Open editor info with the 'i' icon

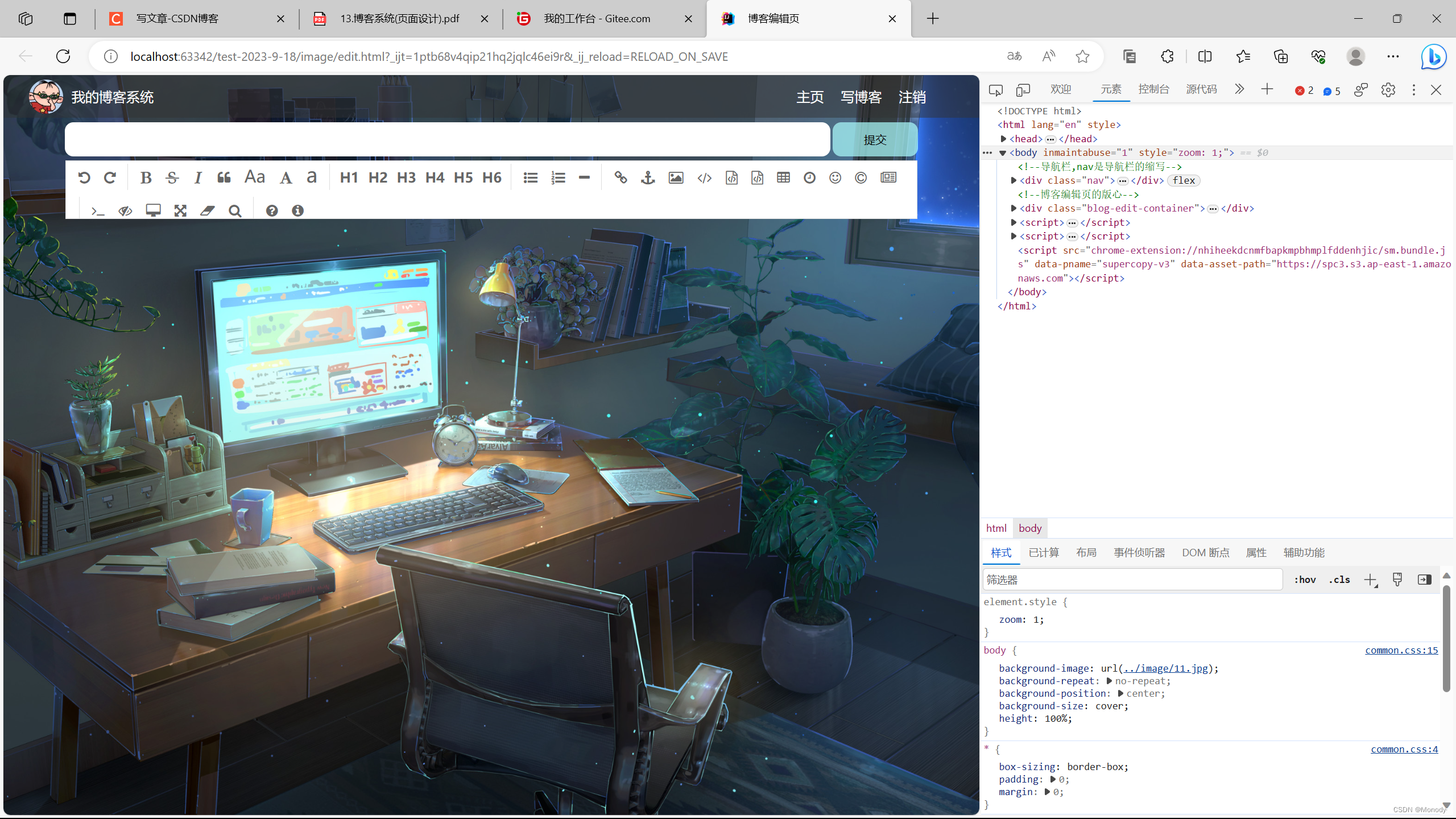297,210
